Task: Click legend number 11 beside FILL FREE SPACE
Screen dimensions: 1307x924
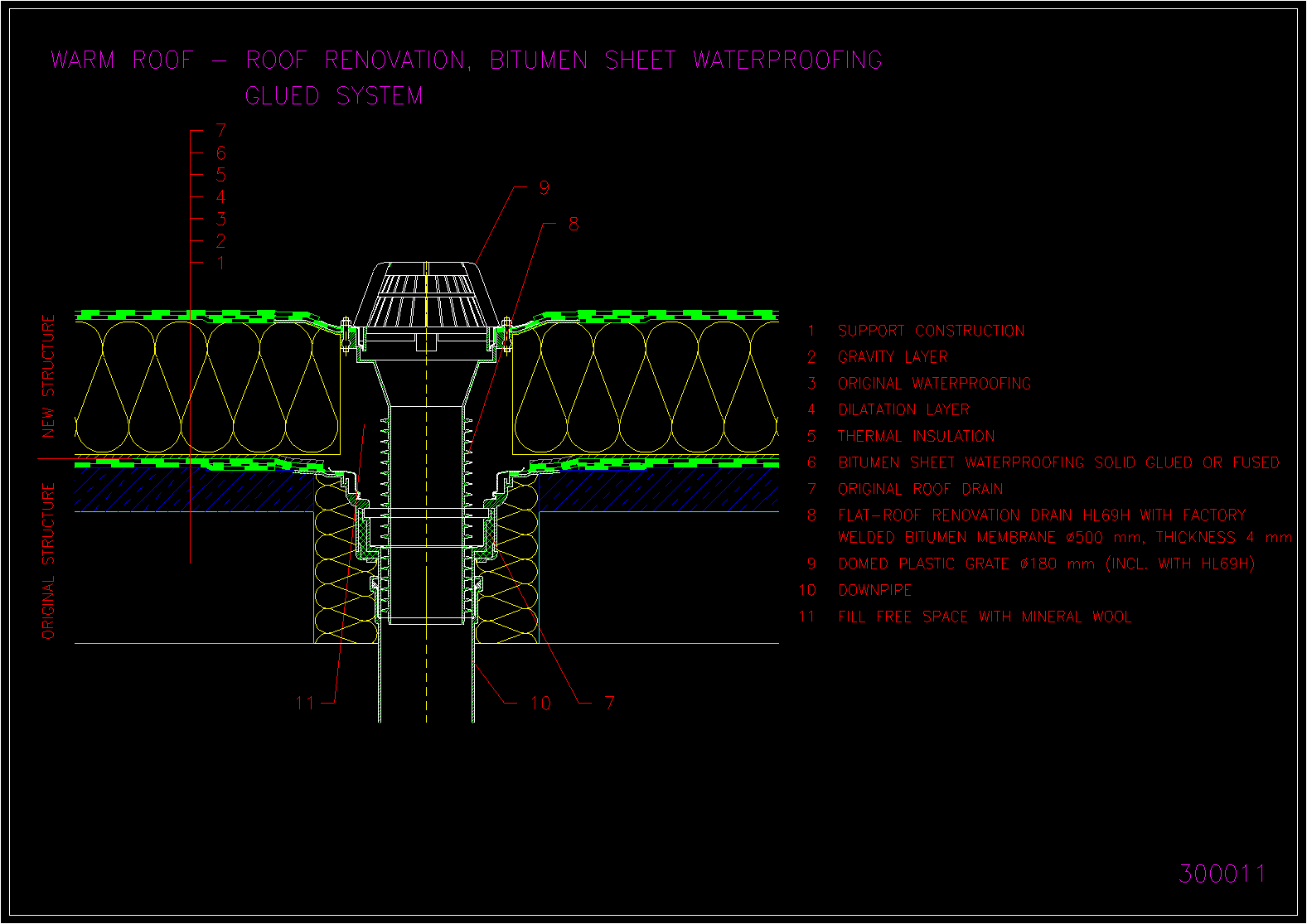Action: pyautogui.click(x=807, y=617)
